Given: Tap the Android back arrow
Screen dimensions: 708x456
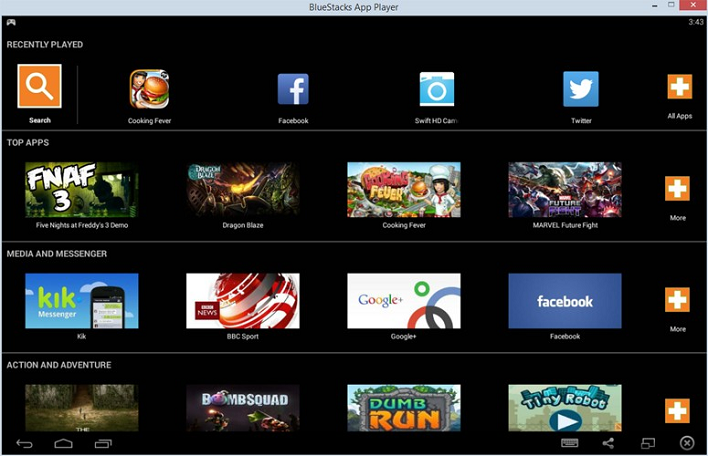Looking at the screenshot, I should click(24, 443).
